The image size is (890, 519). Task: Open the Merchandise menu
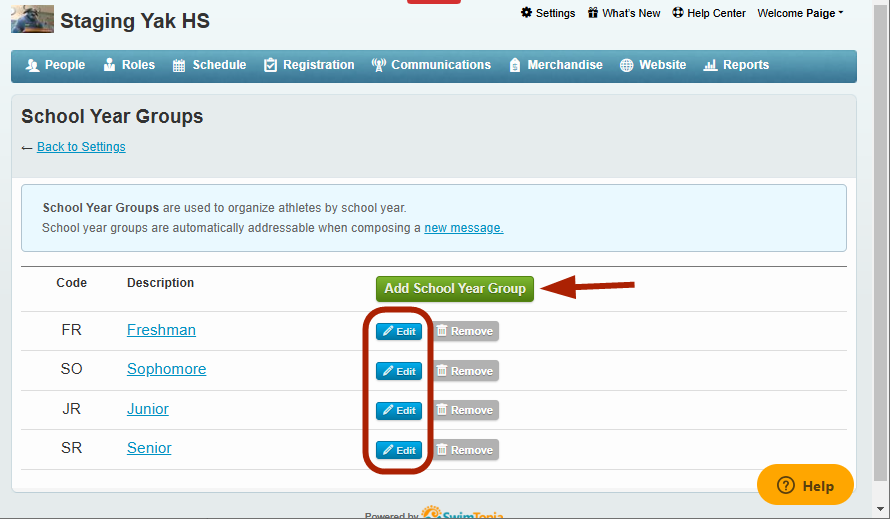coord(556,65)
